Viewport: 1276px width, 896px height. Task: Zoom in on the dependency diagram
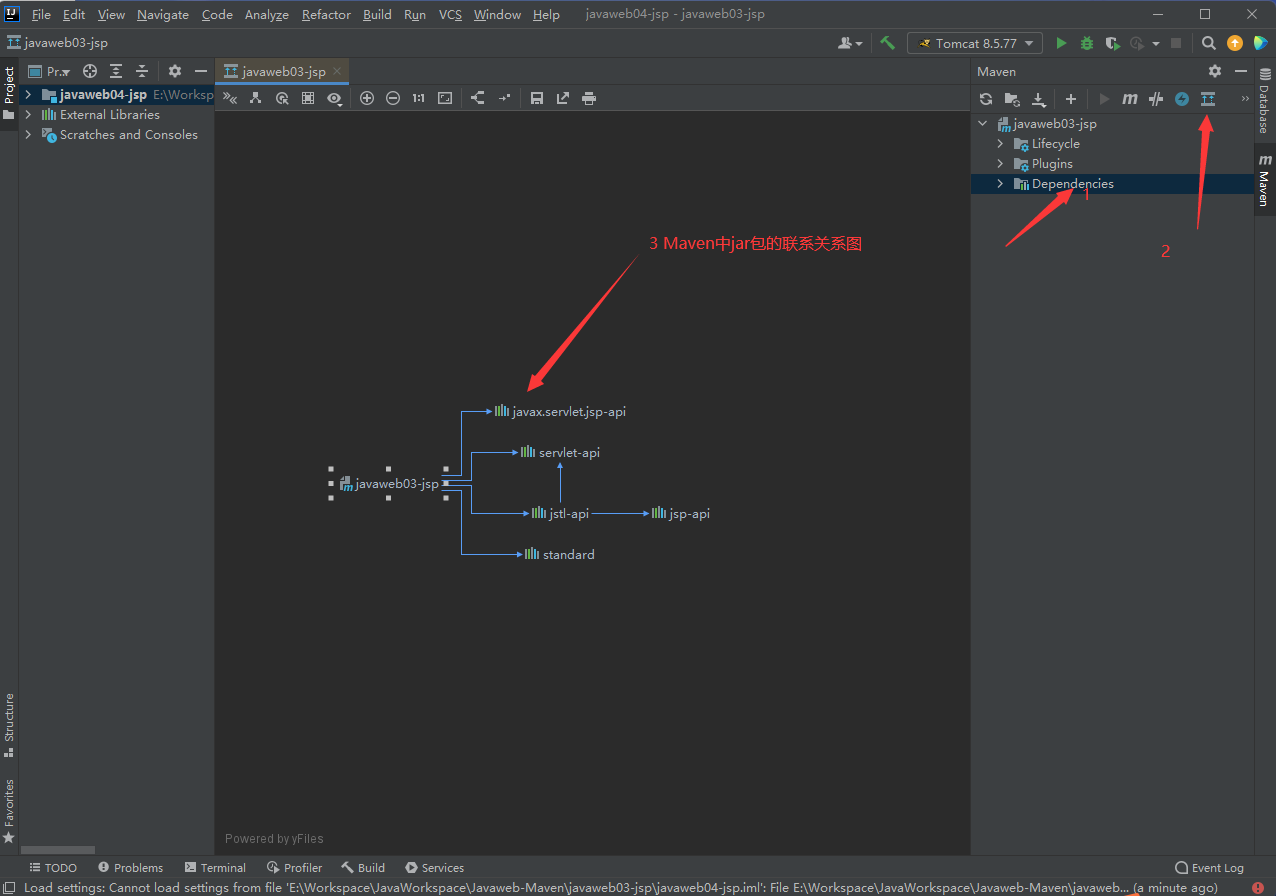click(x=367, y=98)
